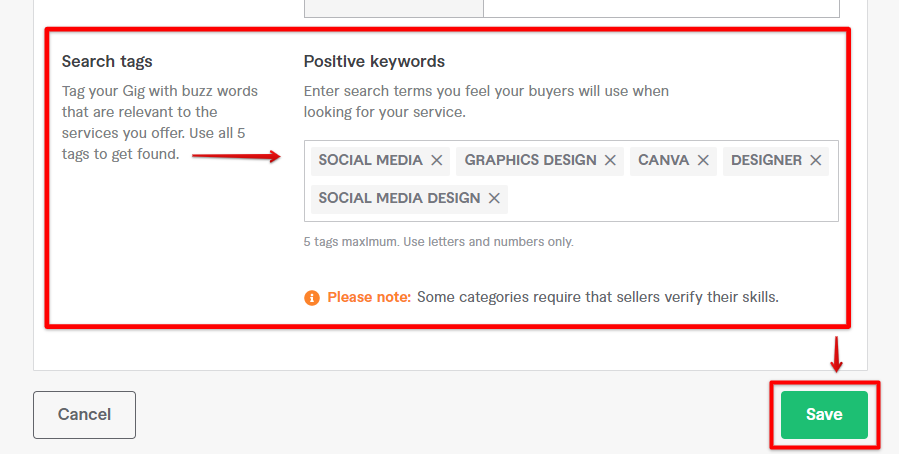Screen dimensions: 899x454
Task: Remove the SOCIAL MEDIA tag
Action: [x=437, y=161]
